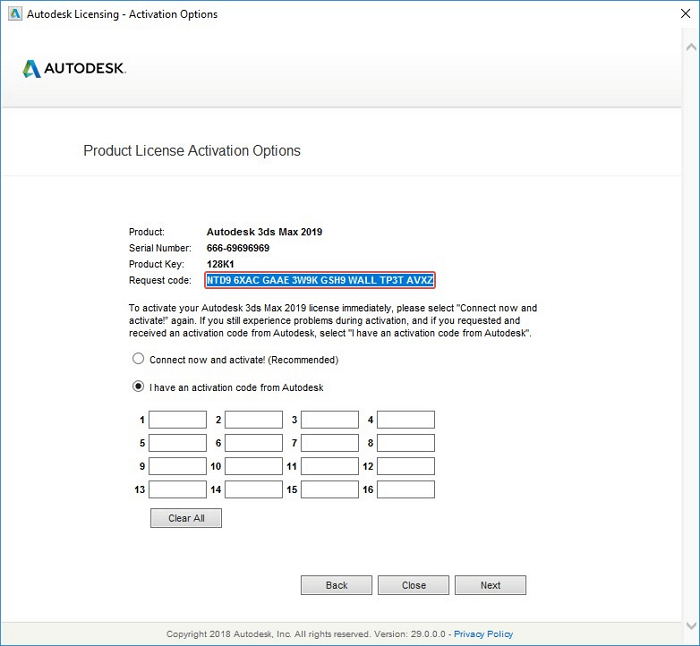The width and height of the screenshot is (700, 646).
Task: Click the Autodesk logo in the header
Action: [x=73, y=69]
